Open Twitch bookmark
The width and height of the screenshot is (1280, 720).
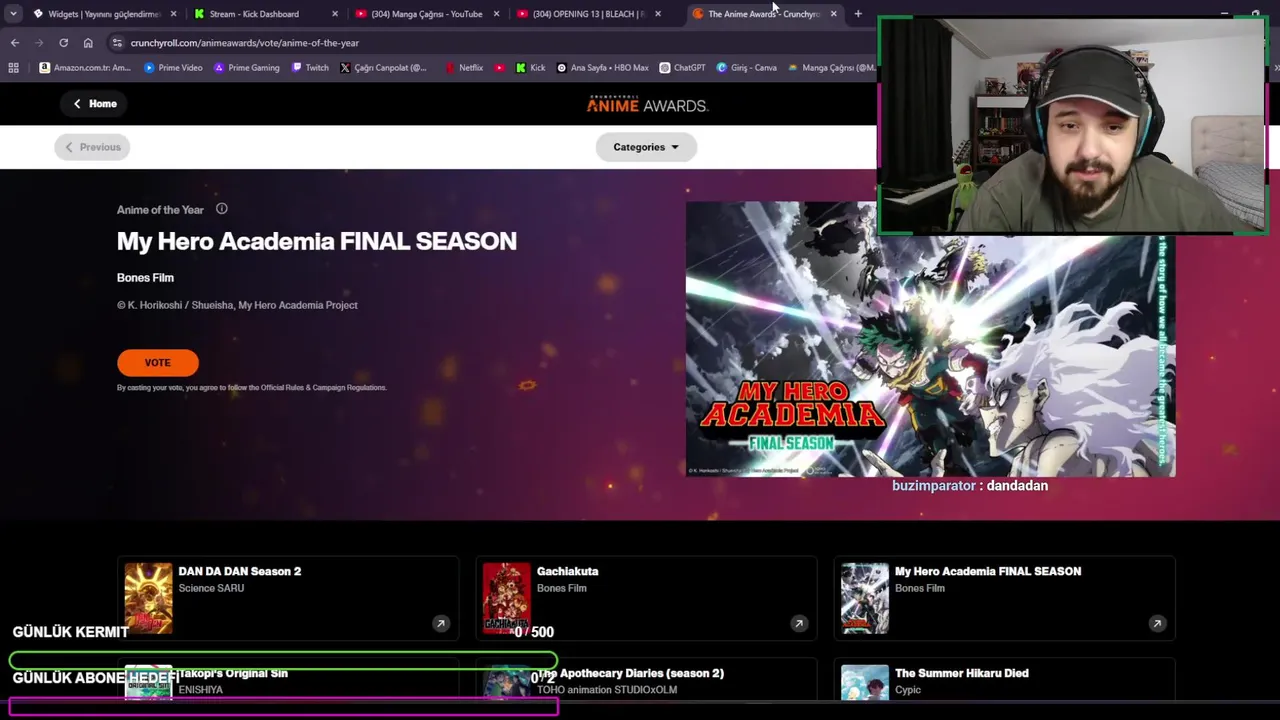click(310, 68)
